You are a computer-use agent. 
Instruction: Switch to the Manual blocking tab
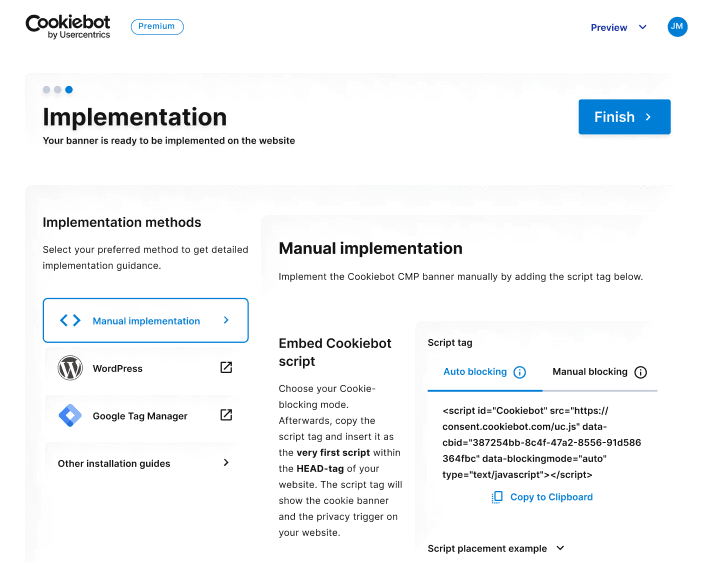(x=590, y=372)
